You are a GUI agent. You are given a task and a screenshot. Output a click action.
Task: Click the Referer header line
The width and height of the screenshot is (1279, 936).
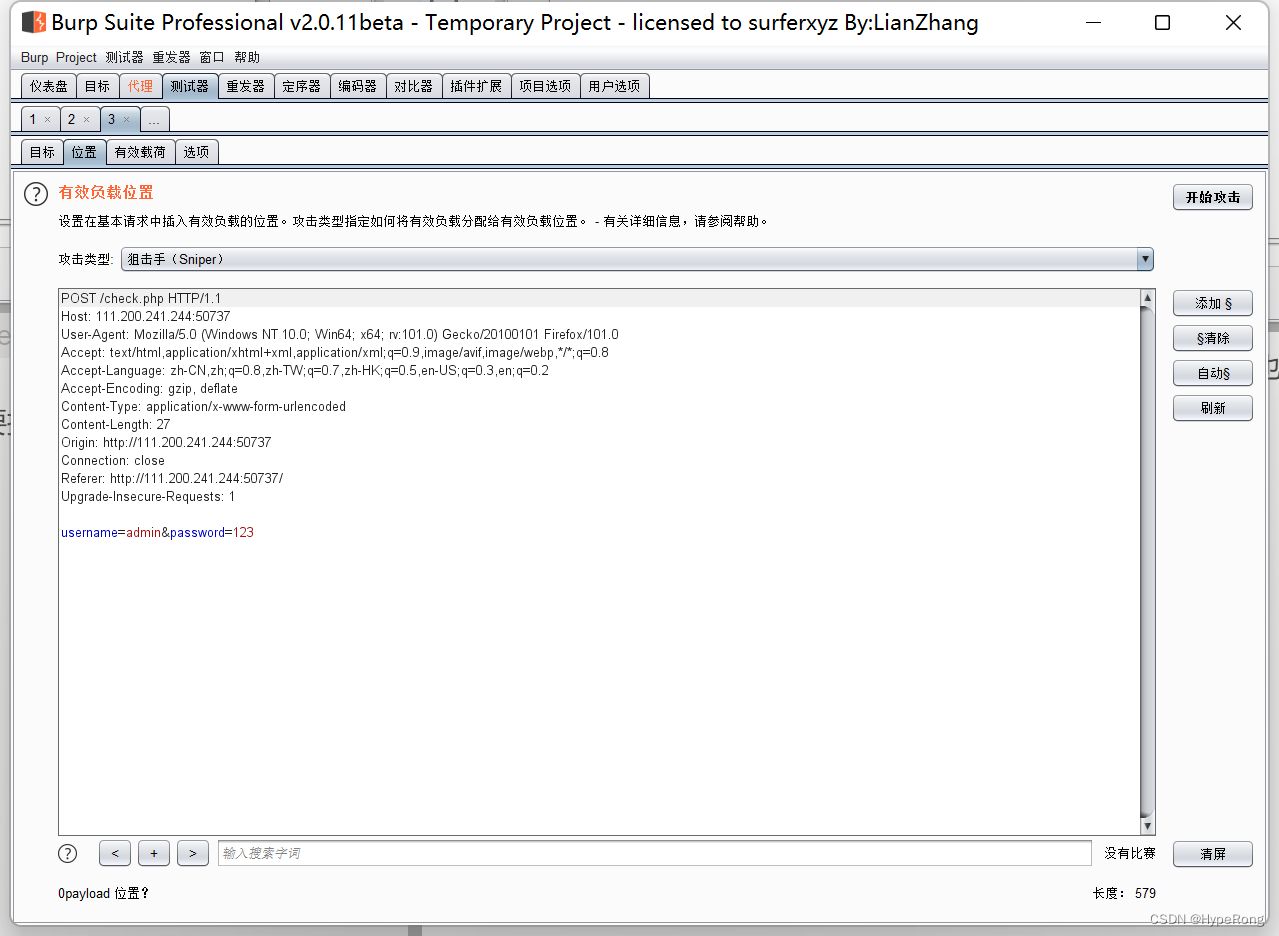[172, 478]
